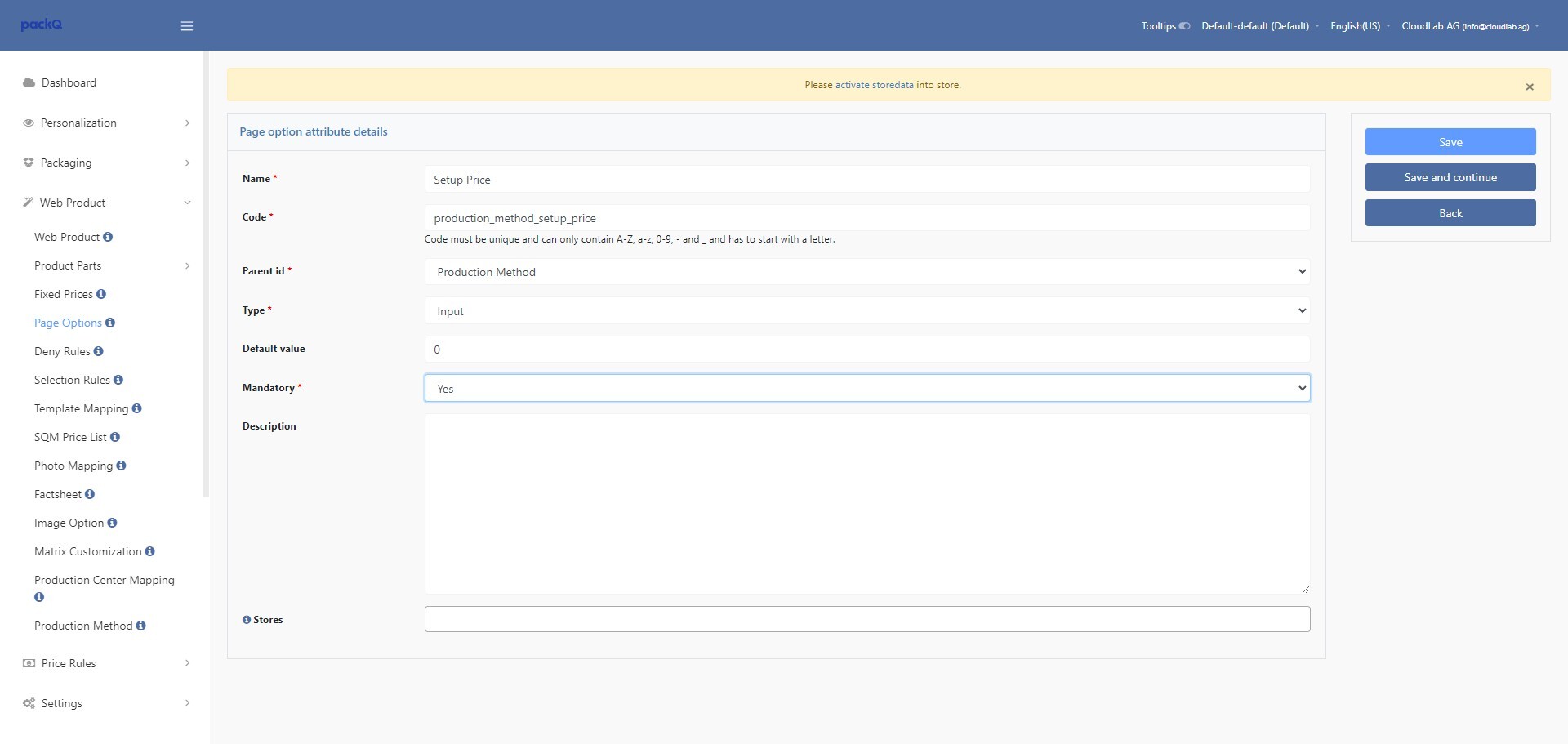Click the Settings gears icon
The image size is (1568, 744).
pos(29,703)
